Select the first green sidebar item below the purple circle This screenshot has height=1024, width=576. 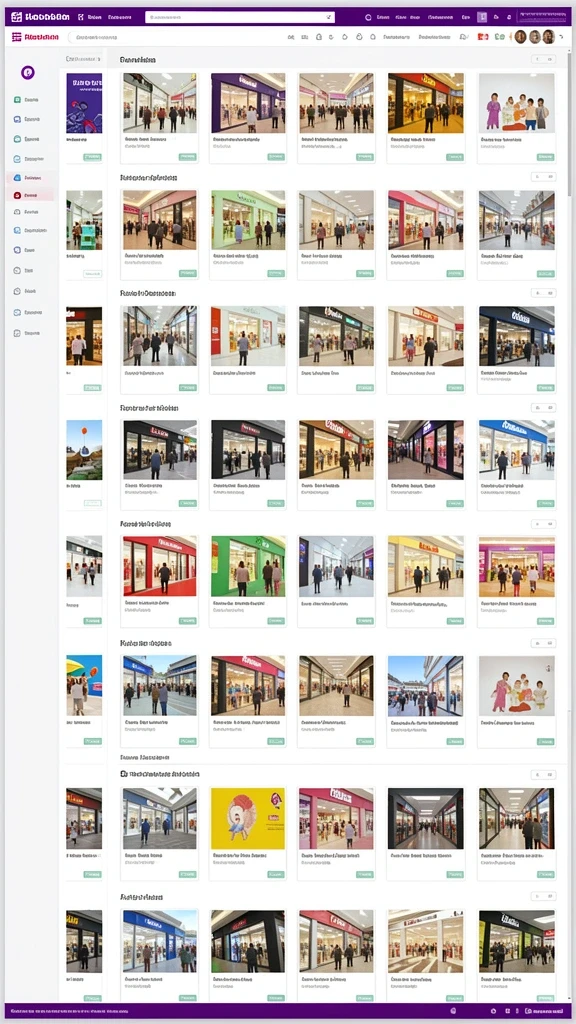27,100
